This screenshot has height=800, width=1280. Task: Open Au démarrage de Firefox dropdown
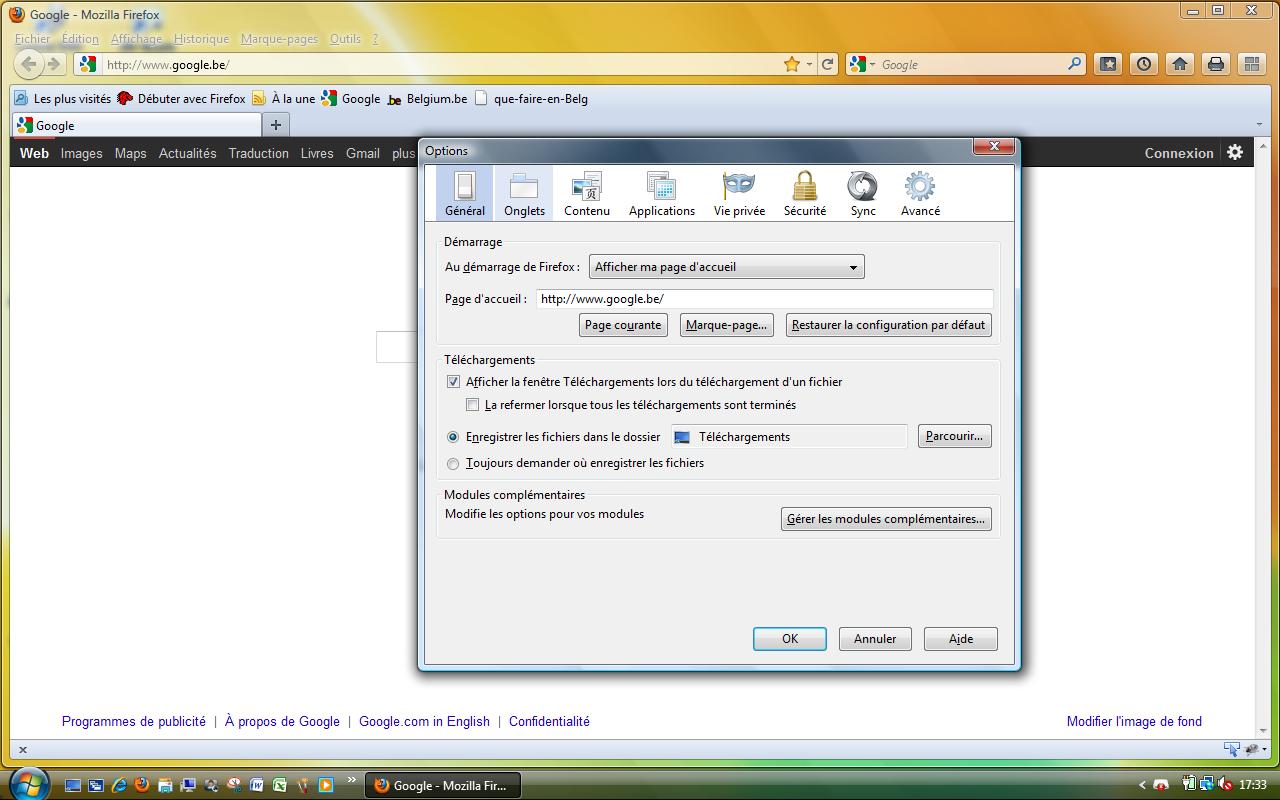click(726, 267)
